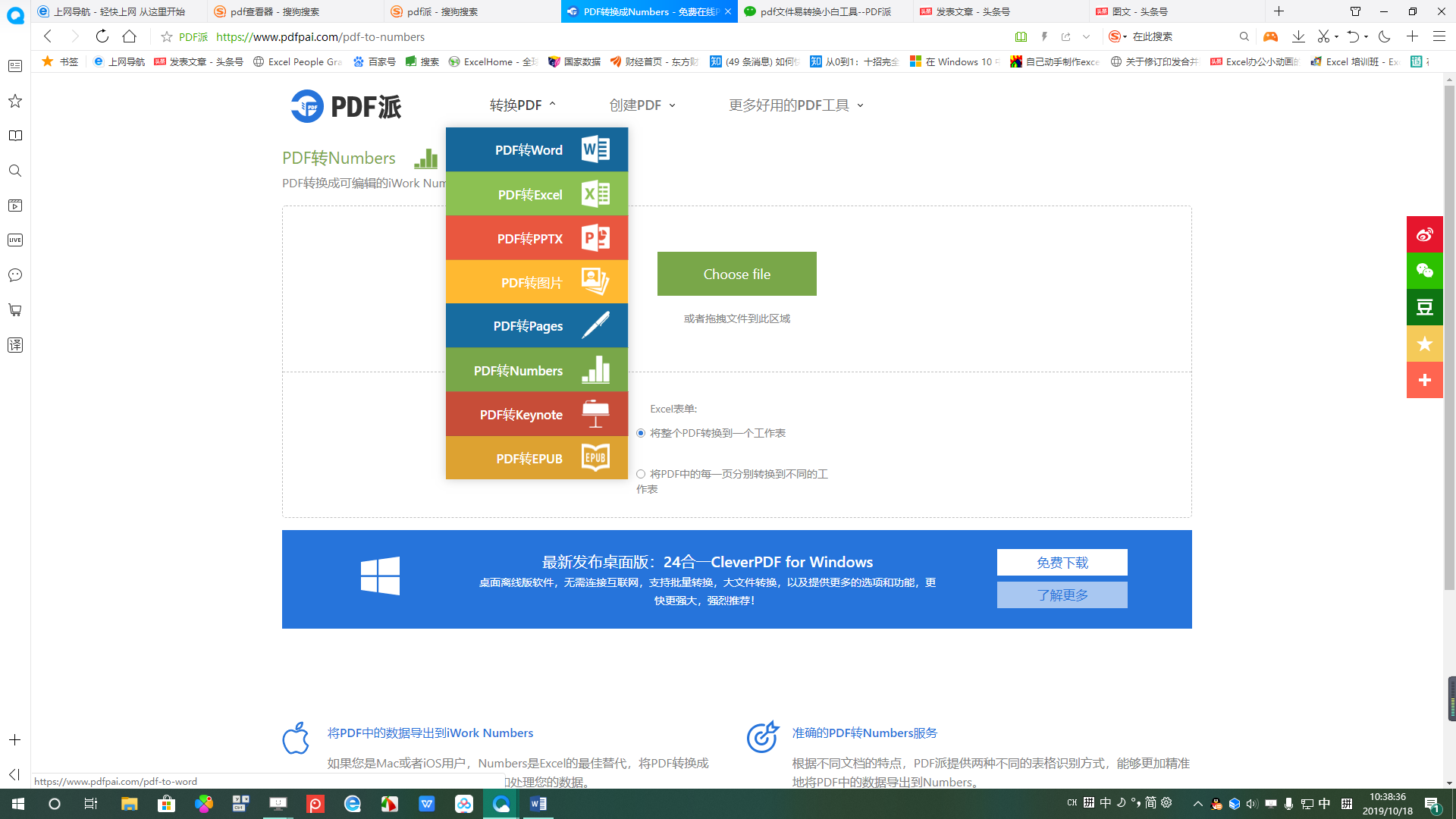The image size is (1456, 819).
Task: Click the browser back arrow
Action: (48, 36)
